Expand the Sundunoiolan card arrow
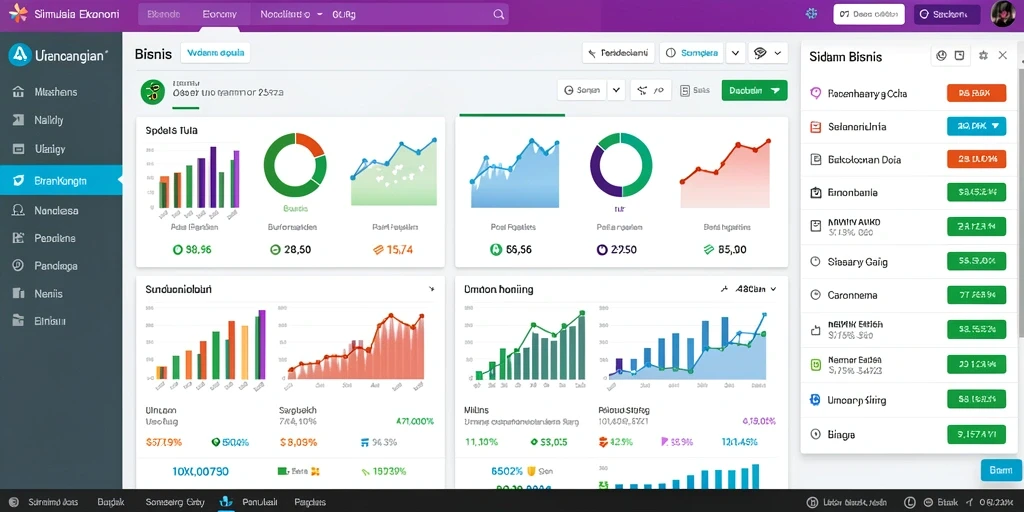The width and height of the screenshot is (1024, 512). pos(431,289)
